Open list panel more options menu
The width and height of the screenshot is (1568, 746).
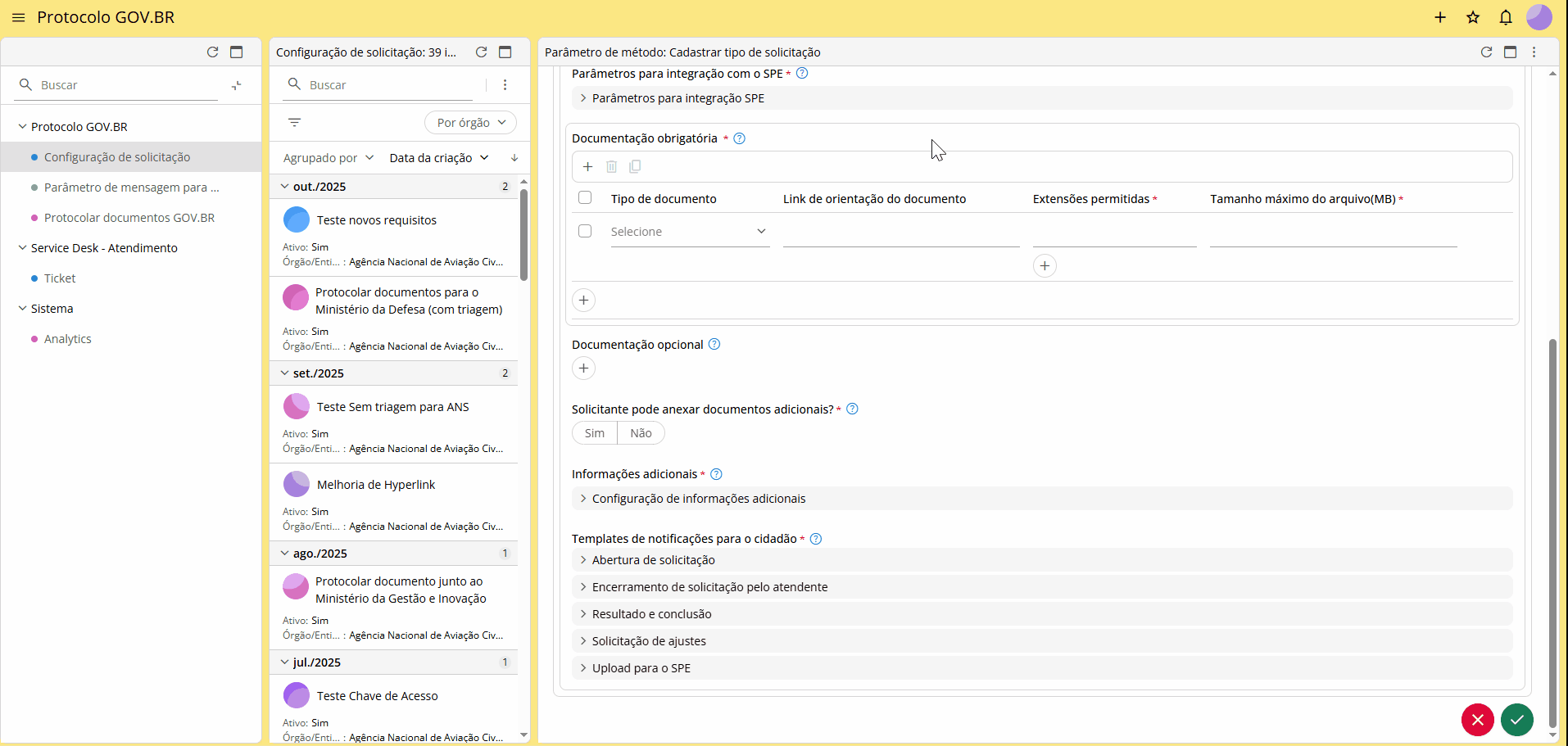505,85
